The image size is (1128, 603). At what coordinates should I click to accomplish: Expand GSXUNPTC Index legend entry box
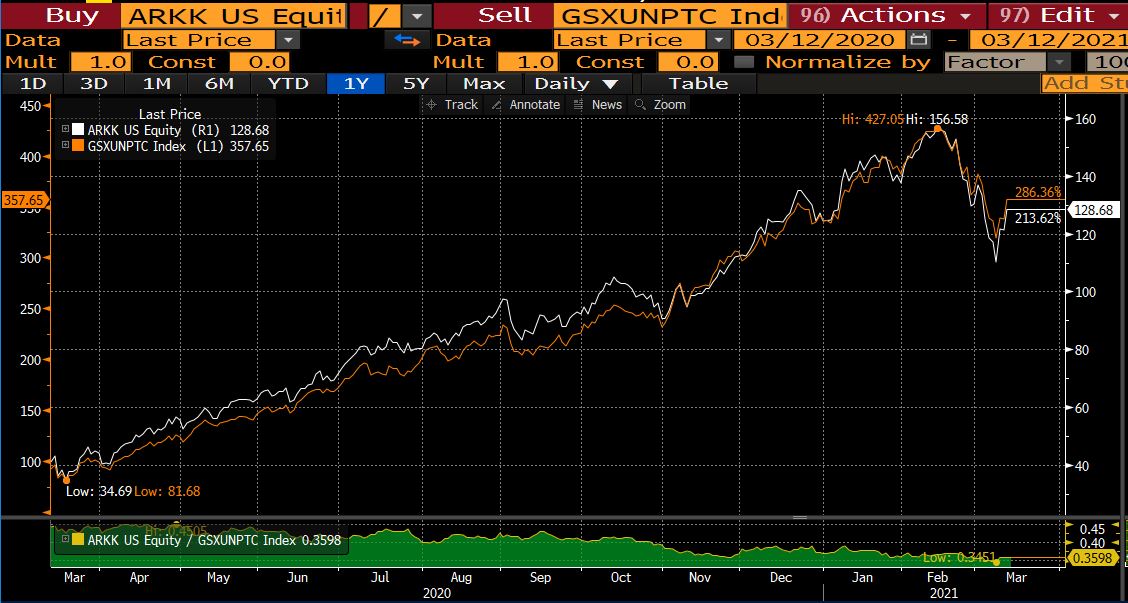click(x=65, y=145)
